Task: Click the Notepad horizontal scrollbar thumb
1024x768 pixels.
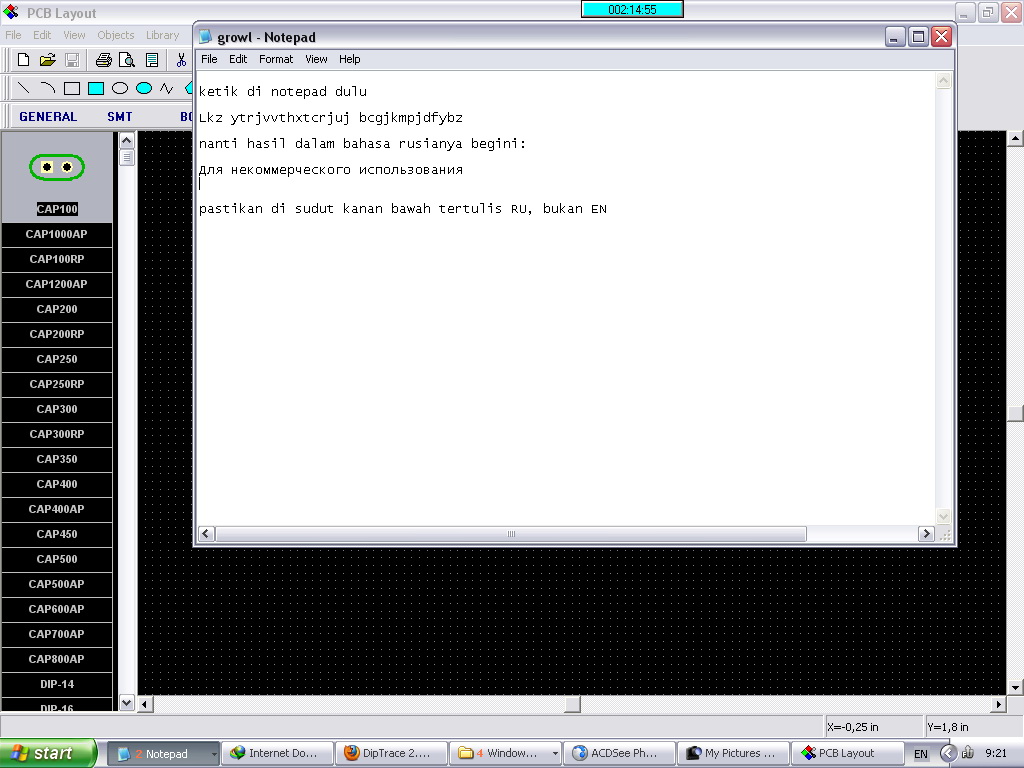Action: tap(510, 533)
